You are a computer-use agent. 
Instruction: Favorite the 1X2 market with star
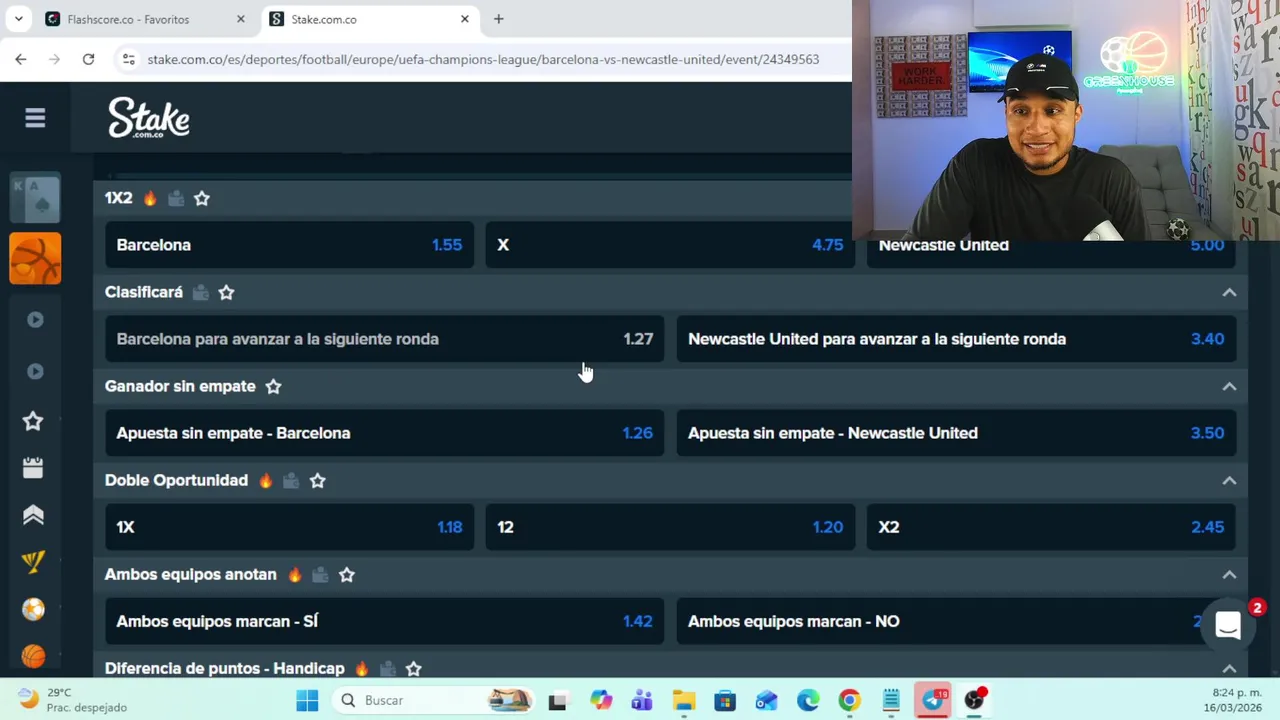point(202,198)
